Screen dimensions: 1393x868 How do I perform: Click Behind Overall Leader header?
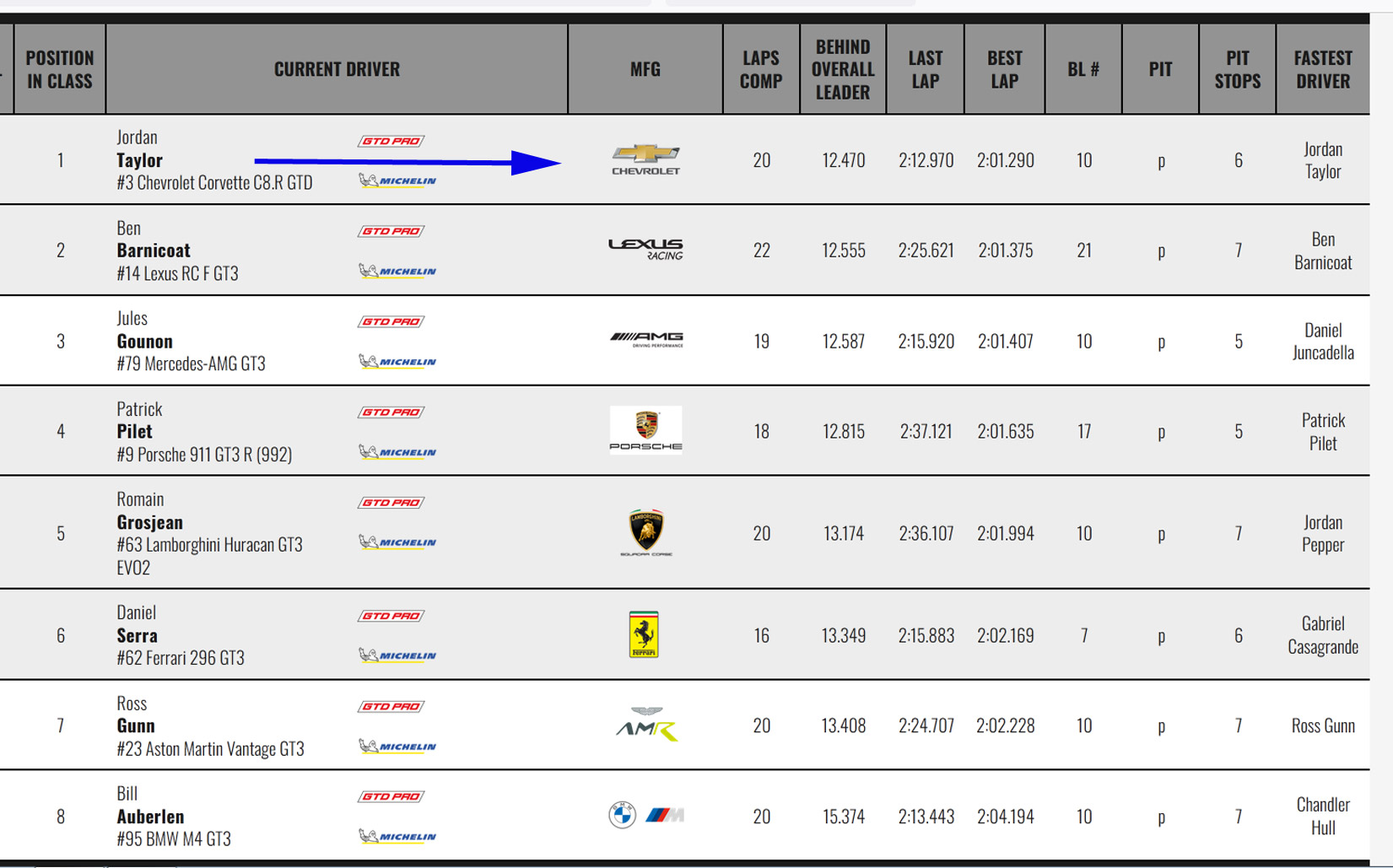842,69
